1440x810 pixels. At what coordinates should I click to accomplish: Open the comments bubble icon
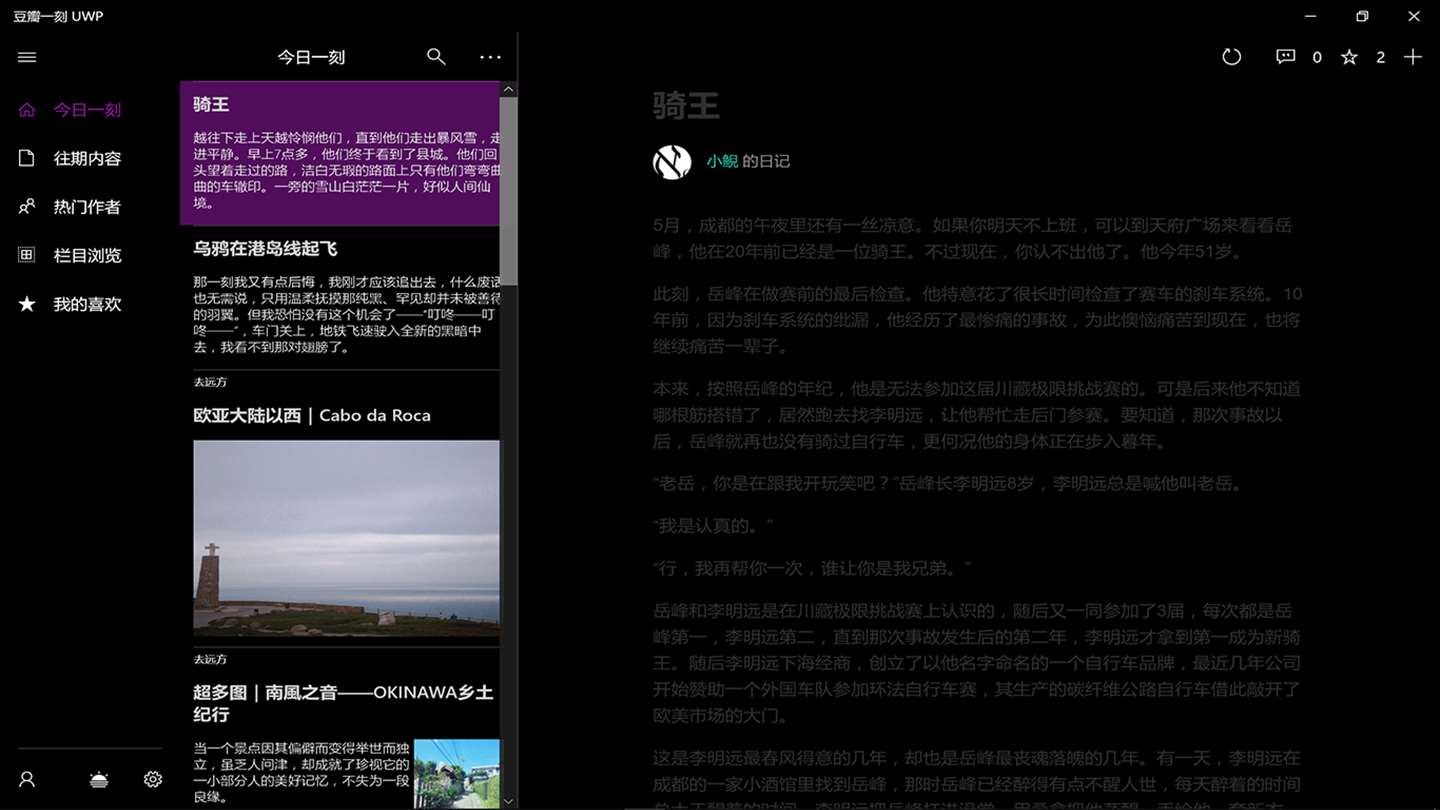(1286, 57)
